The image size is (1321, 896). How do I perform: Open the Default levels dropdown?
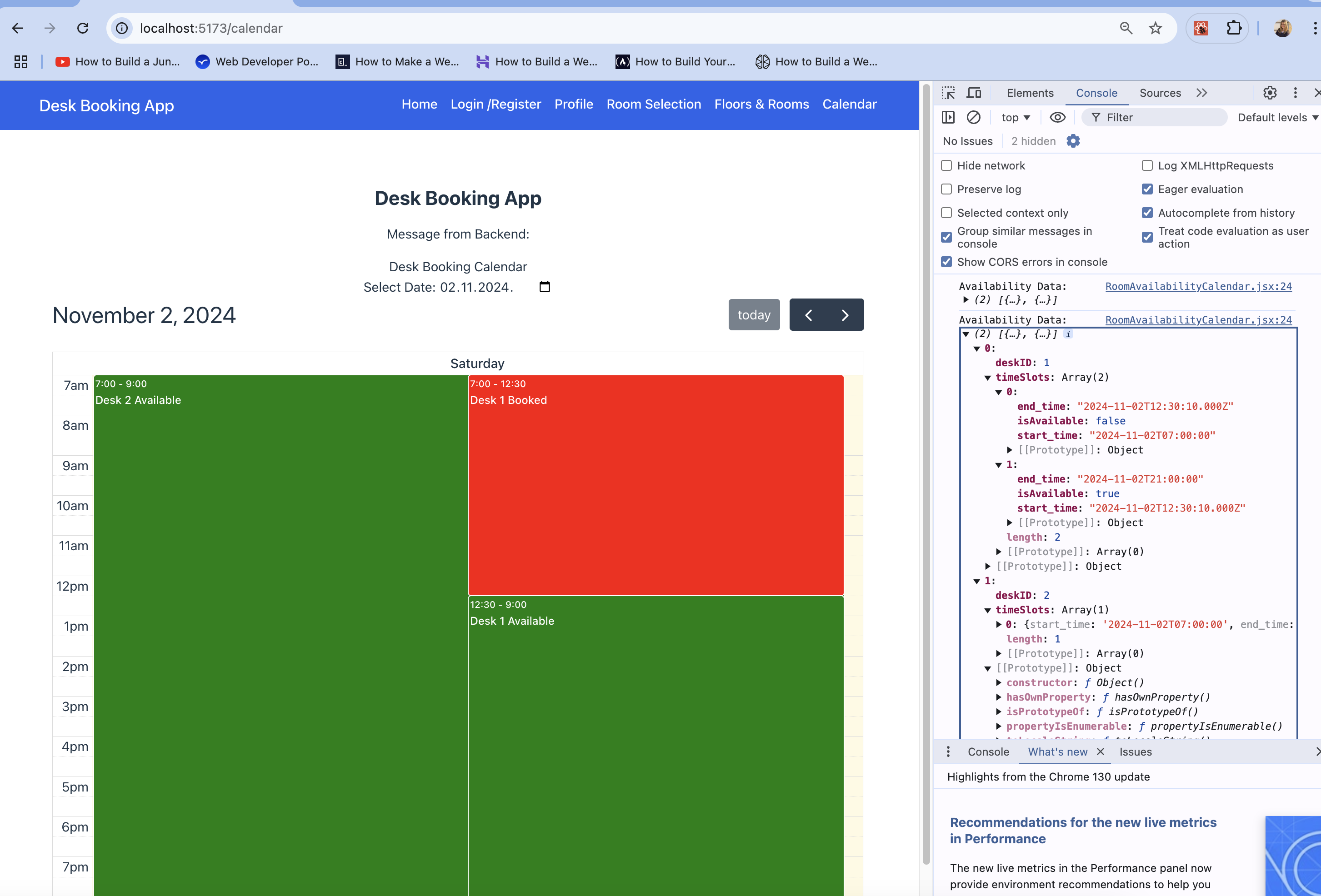coord(1277,118)
